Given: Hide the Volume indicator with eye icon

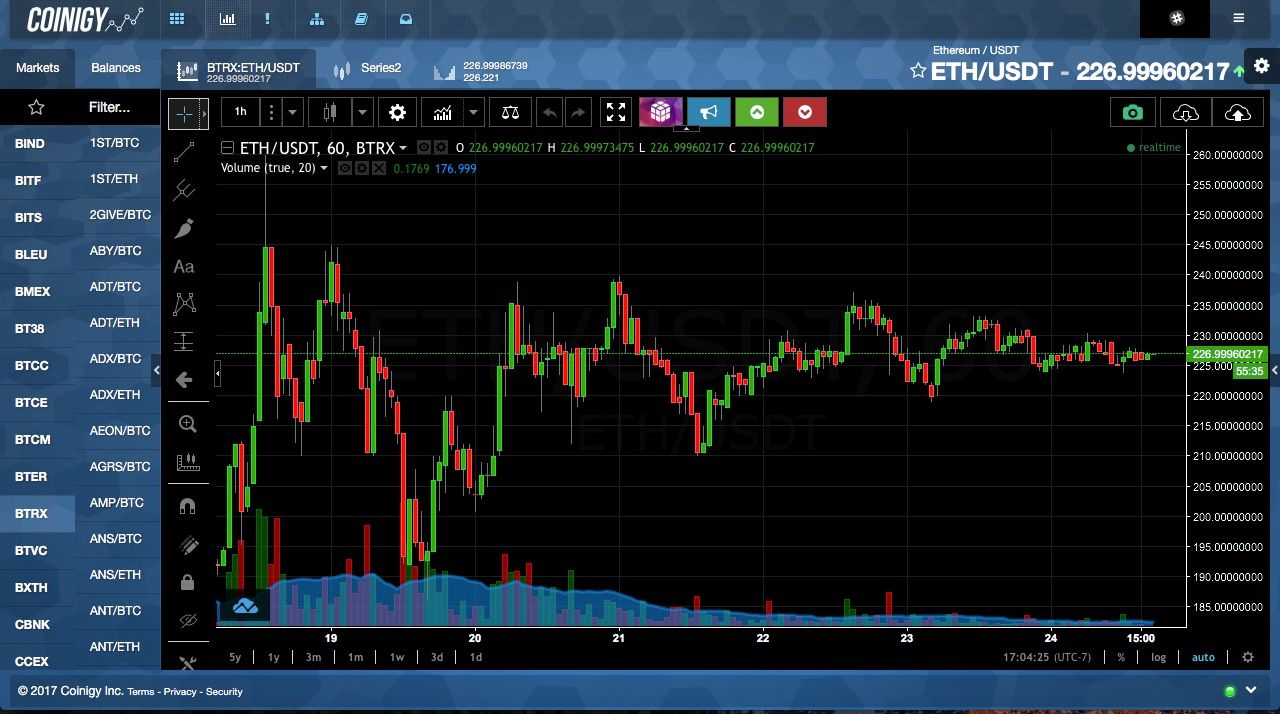Looking at the screenshot, I should pos(346,168).
